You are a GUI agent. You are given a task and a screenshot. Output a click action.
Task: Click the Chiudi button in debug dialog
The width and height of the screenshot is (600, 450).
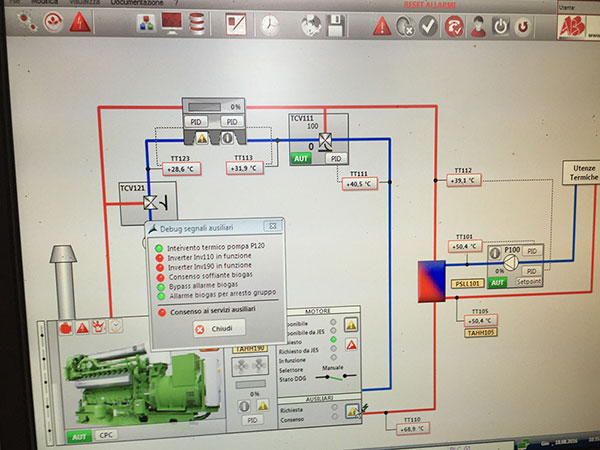pos(217,328)
